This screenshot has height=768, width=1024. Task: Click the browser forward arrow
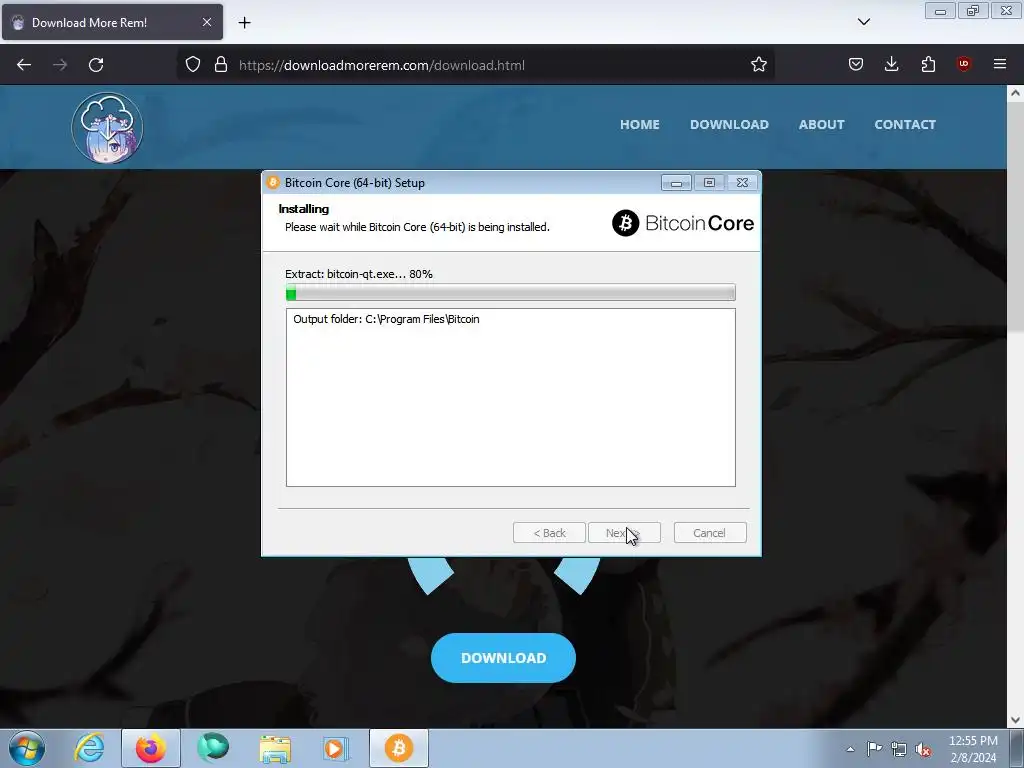[60, 65]
